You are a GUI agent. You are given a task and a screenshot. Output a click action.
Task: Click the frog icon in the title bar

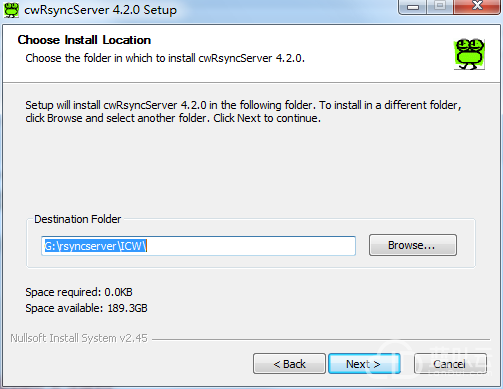tap(11, 10)
